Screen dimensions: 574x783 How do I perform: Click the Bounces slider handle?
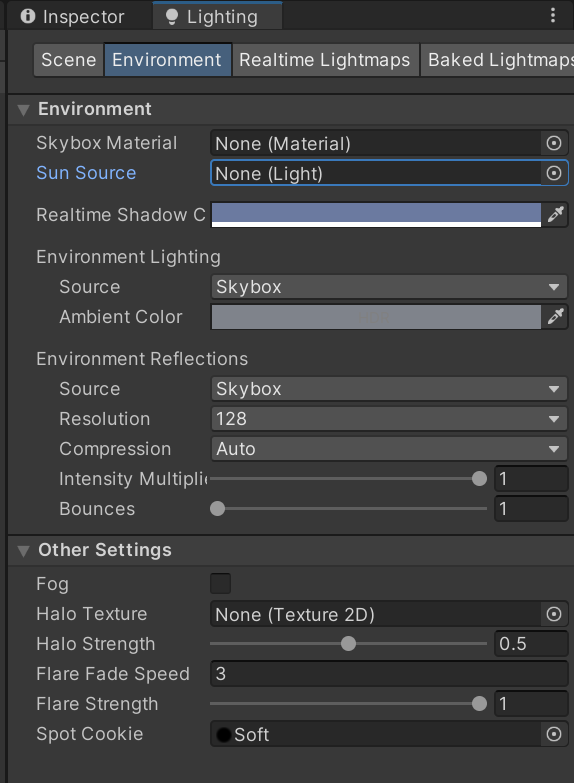(217, 509)
